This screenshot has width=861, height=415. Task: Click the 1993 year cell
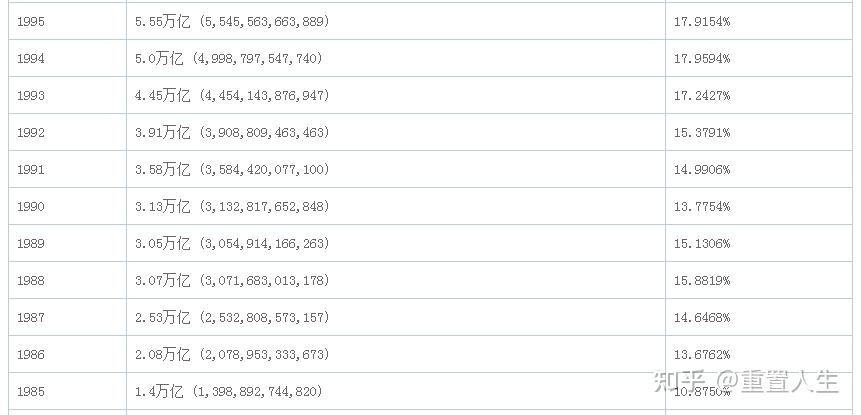31,95
